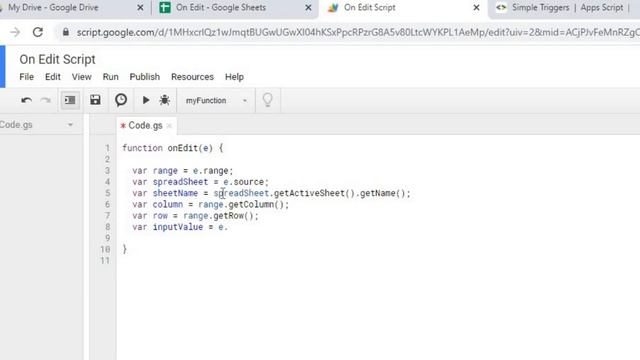Close the Code.gs editor tab
Viewport: 640px width, 360px height.
point(169,126)
